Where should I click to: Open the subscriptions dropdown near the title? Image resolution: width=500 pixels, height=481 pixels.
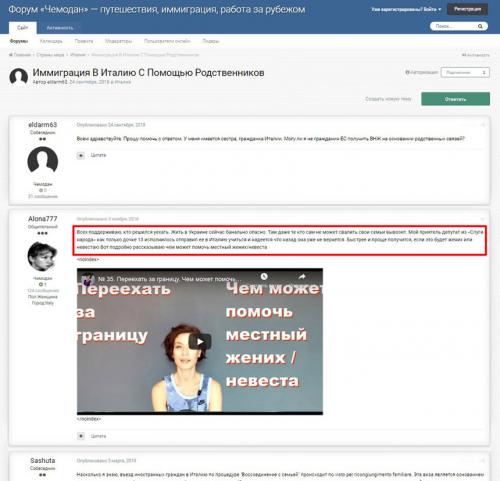tap(465, 72)
